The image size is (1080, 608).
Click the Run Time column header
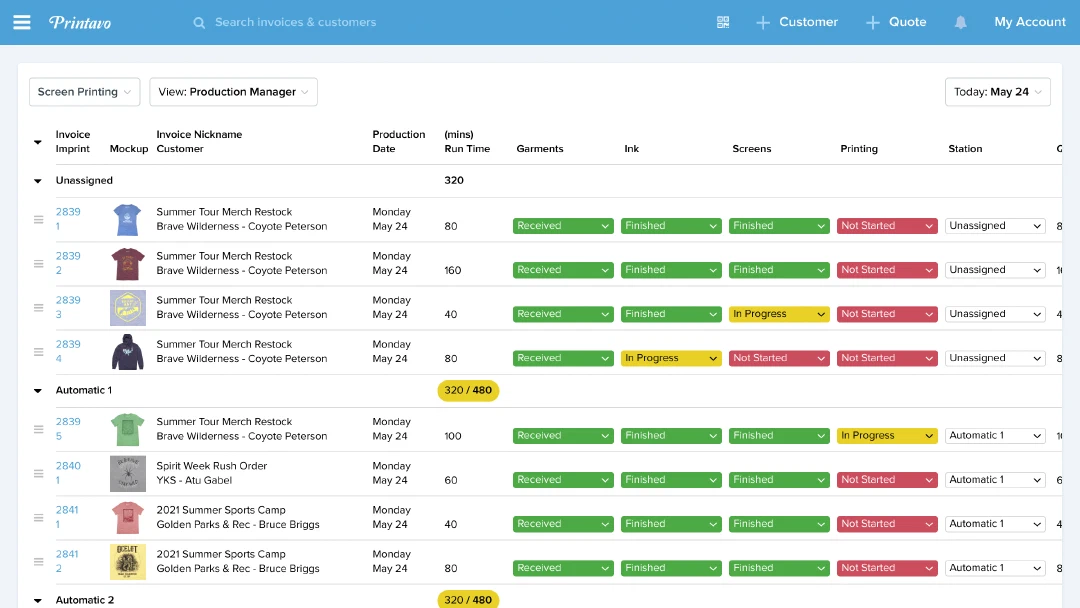[467, 141]
